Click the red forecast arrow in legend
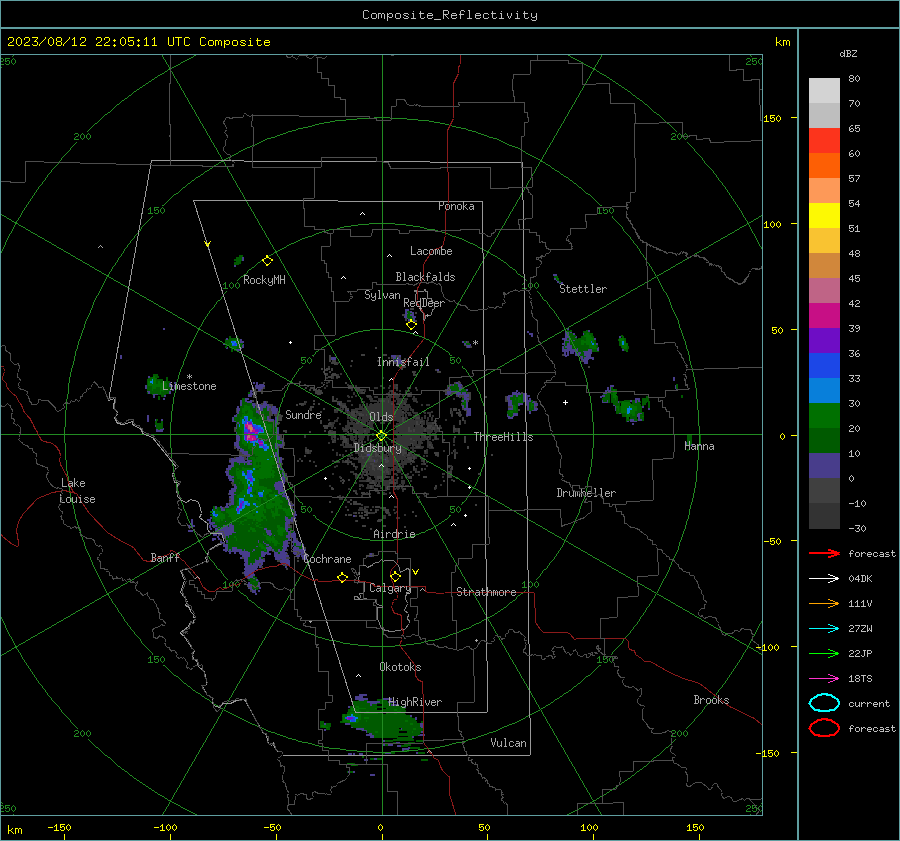The height and width of the screenshot is (841, 900). point(824,553)
